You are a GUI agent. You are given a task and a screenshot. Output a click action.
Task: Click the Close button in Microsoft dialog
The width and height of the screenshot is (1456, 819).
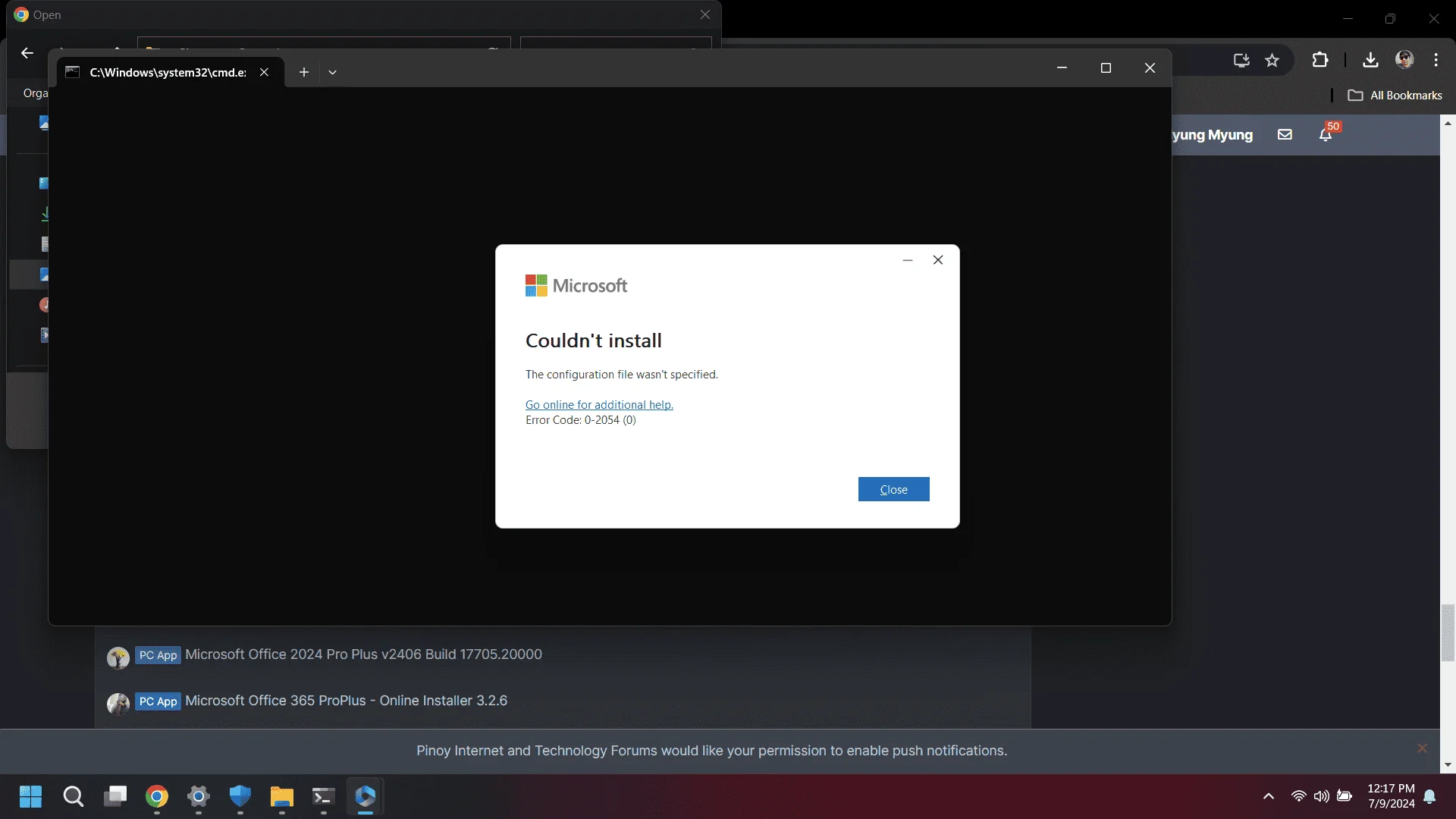tap(893, 489)
